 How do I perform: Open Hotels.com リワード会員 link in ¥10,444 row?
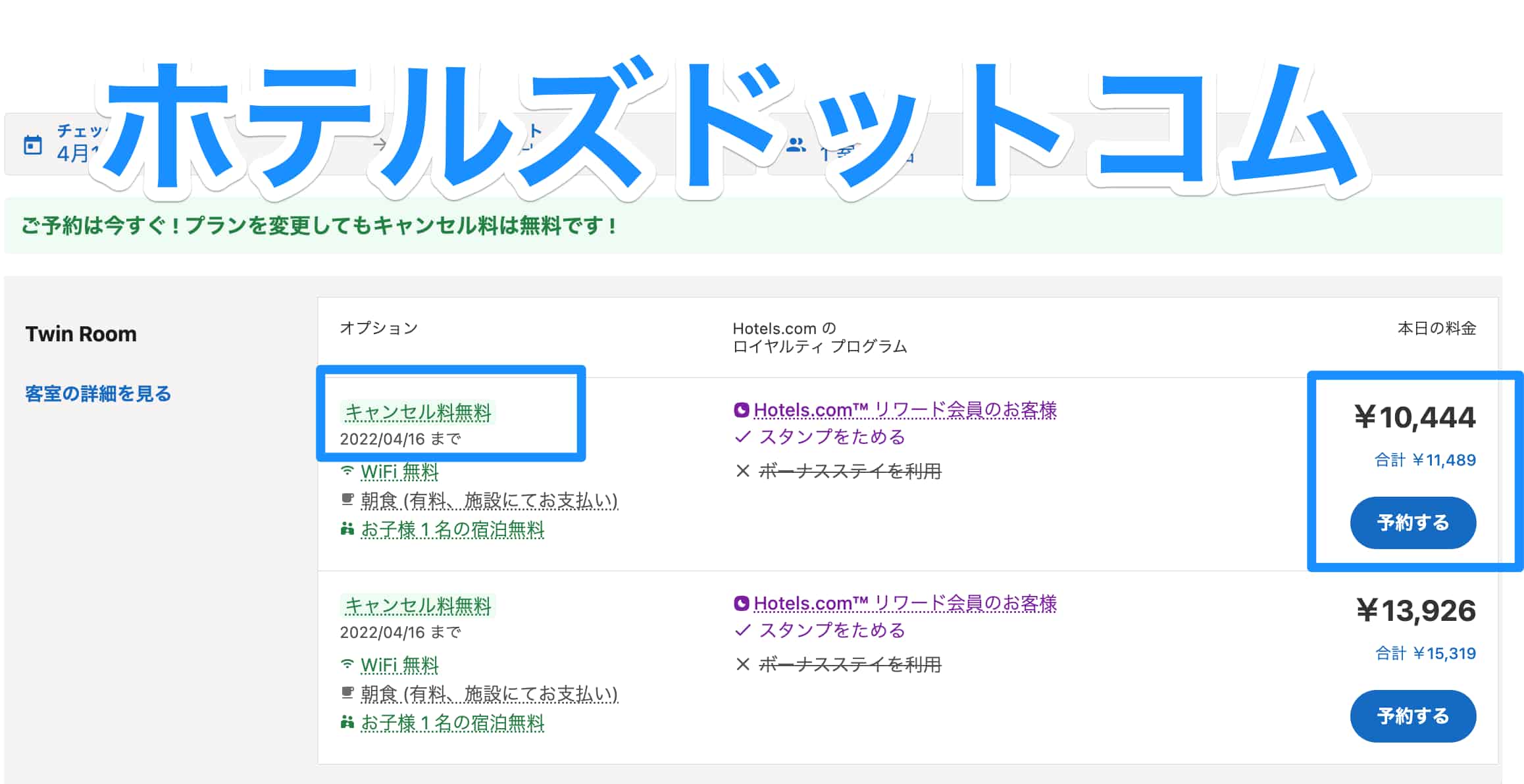tap(905, 410)
